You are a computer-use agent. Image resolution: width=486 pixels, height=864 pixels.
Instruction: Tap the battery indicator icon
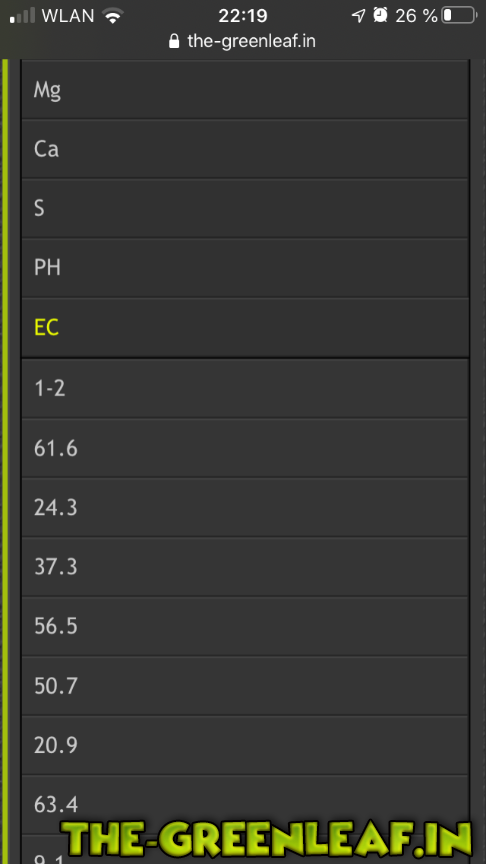pyautogui.click(x=459, y=15)
